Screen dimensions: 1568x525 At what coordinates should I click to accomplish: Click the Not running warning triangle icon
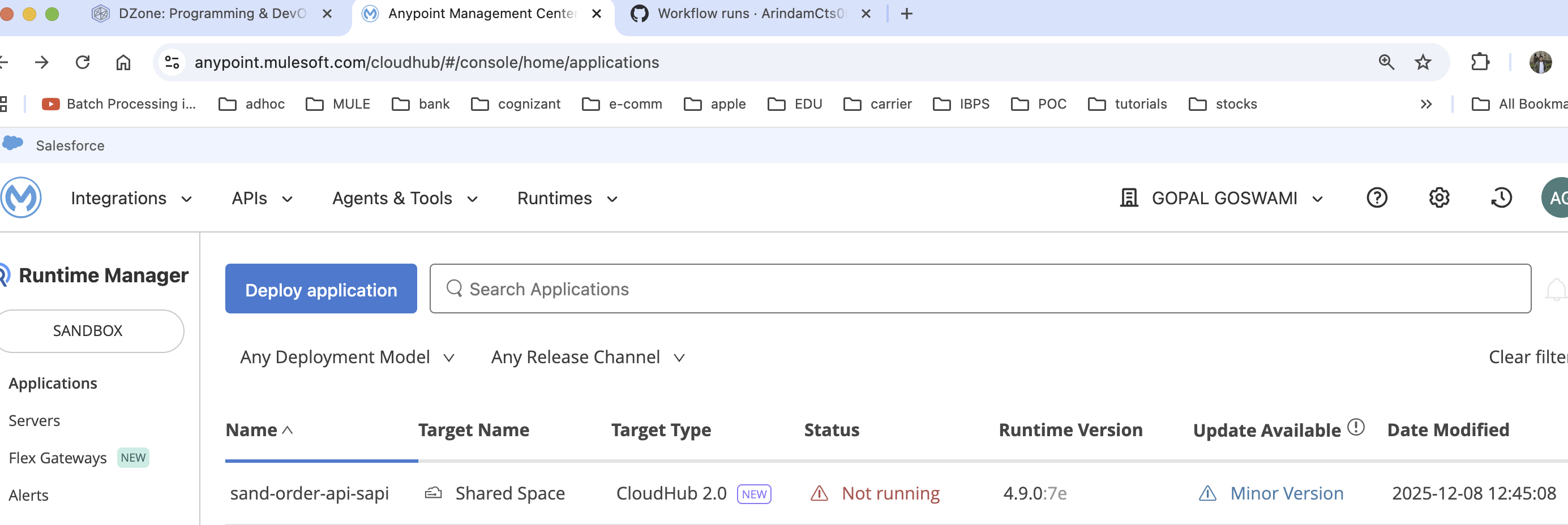(x=819, y=493)
